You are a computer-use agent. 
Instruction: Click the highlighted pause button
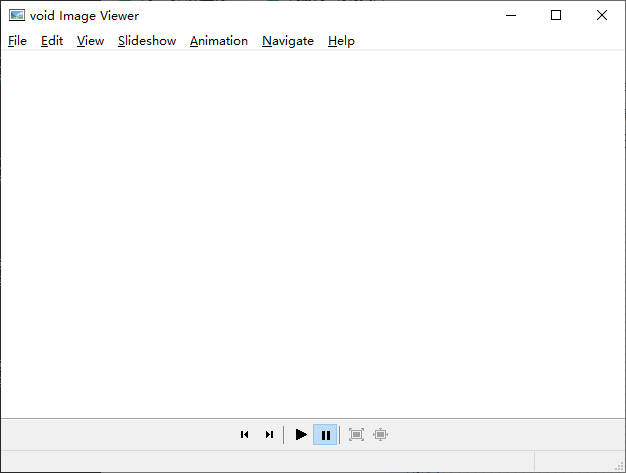coord(325,435)
